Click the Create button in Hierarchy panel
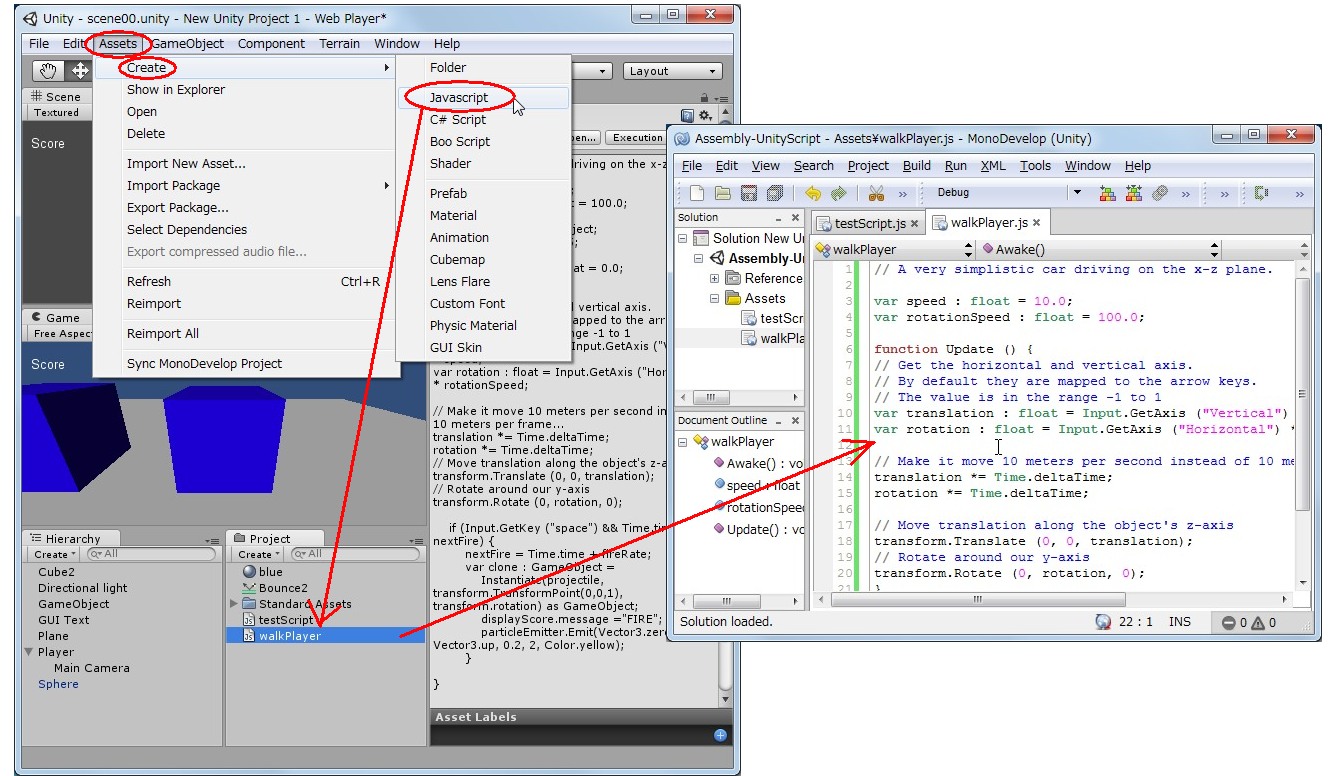Viewport: 1330px width, 776px height. 54,554
